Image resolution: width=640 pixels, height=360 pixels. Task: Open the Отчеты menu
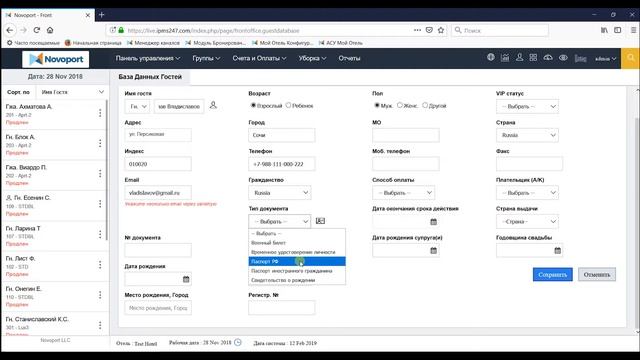(x=349, y=58)
